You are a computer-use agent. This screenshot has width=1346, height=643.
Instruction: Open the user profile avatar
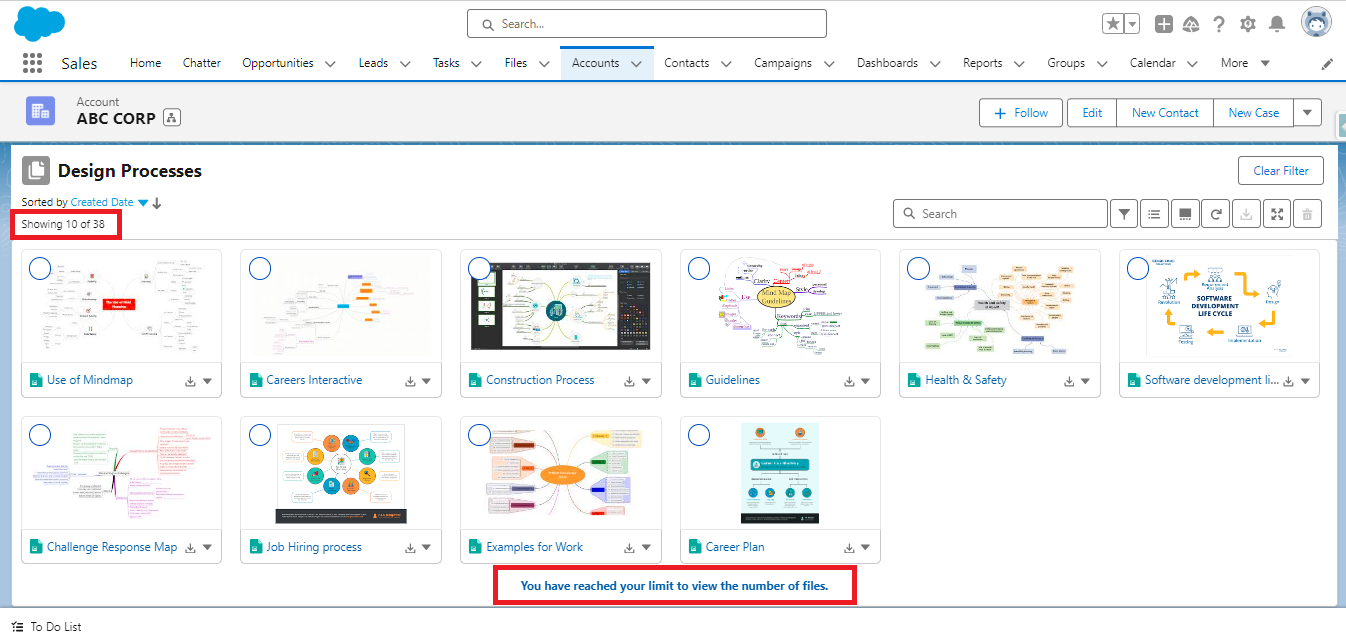click(x=1316, y=23)
